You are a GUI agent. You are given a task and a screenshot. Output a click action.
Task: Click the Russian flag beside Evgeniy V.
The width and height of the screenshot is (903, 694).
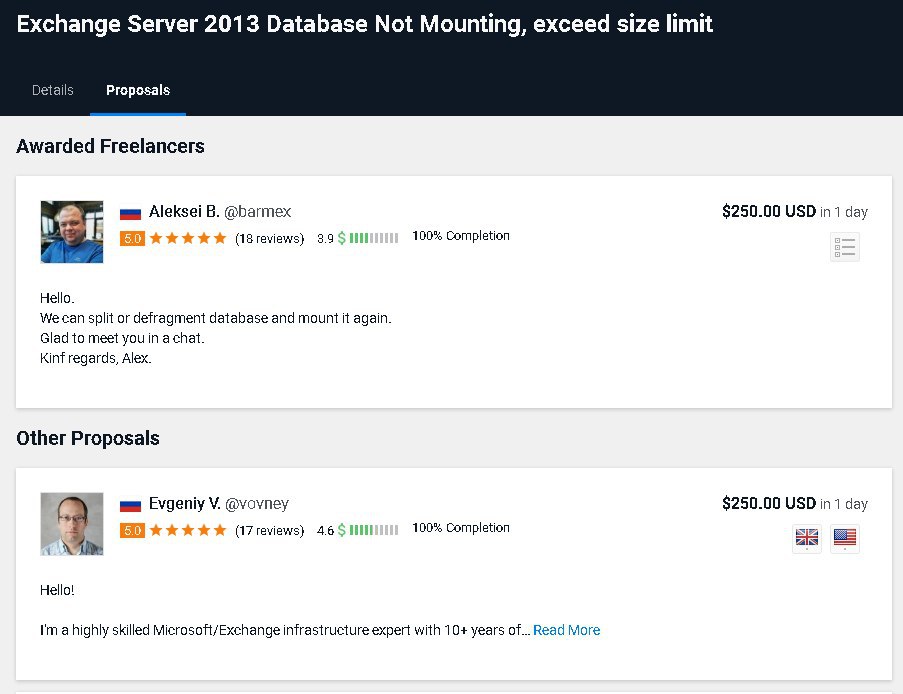click(x=130, y=505)
